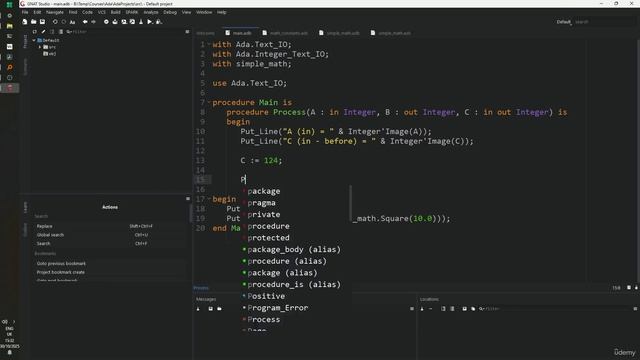Go back to previous location arrow
Image resolution: width=640 pixels, height=360 pixels.
(85, 22)
